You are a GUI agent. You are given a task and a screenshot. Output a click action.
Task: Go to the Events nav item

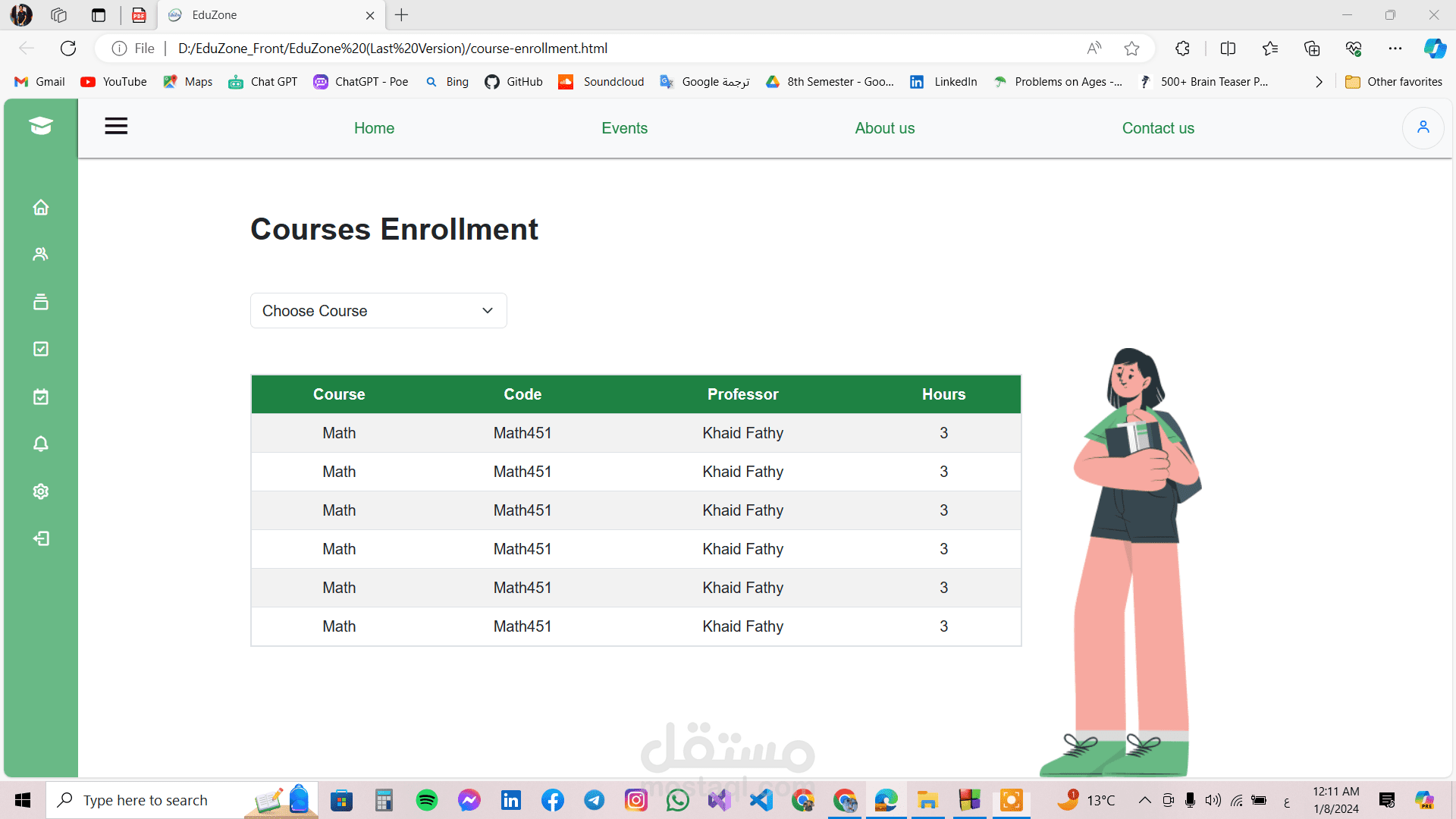tap(624, 128)
